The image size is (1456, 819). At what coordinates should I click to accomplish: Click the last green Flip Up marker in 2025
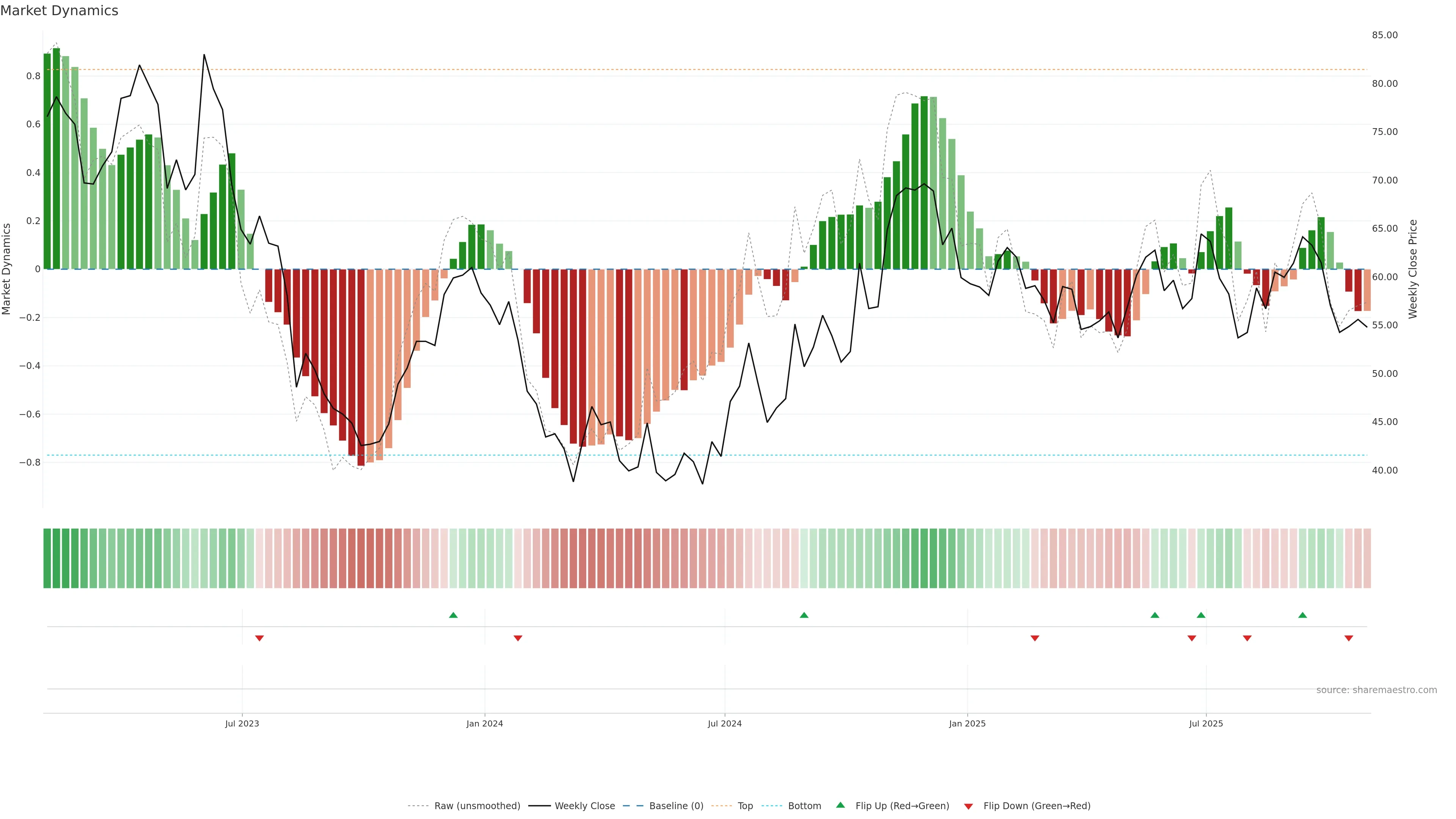[x=1302, y=615]
